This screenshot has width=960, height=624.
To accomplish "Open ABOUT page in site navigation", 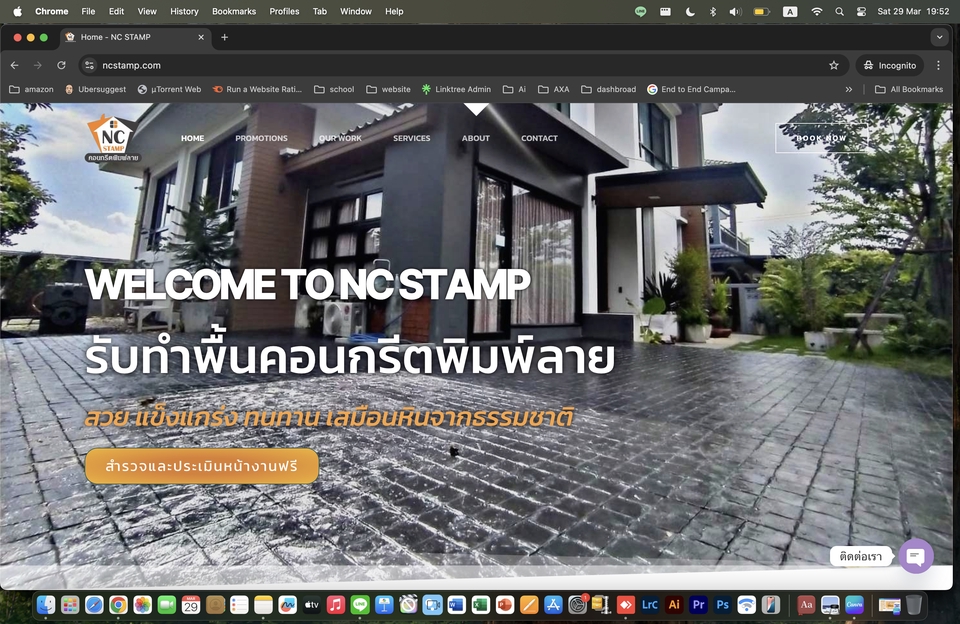I will click(476, 138).
